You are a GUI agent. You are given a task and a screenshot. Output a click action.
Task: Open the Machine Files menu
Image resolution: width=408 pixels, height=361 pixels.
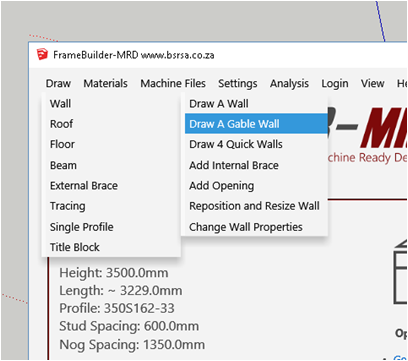click(173, 83)
